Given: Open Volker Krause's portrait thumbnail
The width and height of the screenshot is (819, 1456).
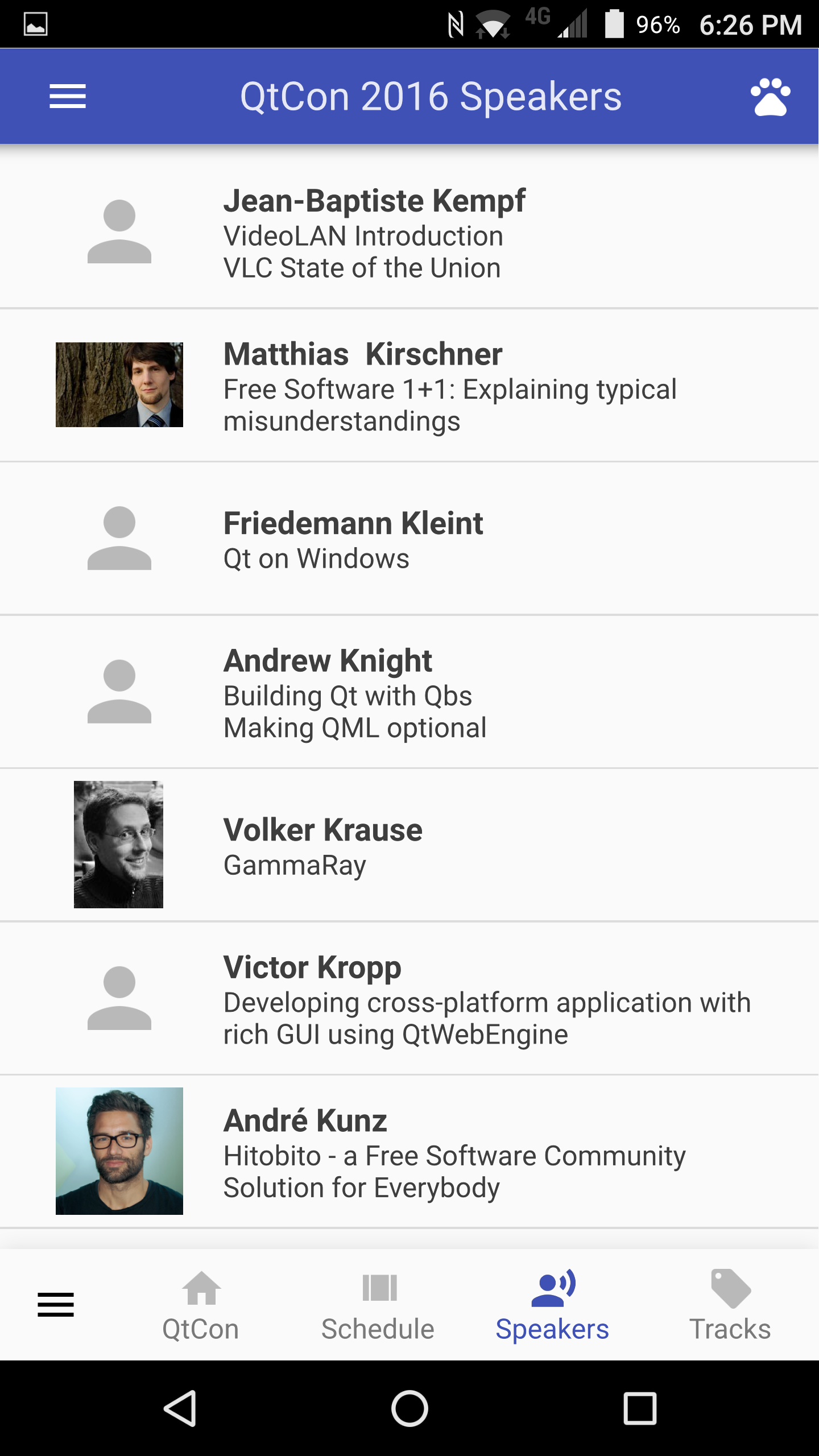Looking at the screenshot, I should pyautogui.click(x=118, y=845).
